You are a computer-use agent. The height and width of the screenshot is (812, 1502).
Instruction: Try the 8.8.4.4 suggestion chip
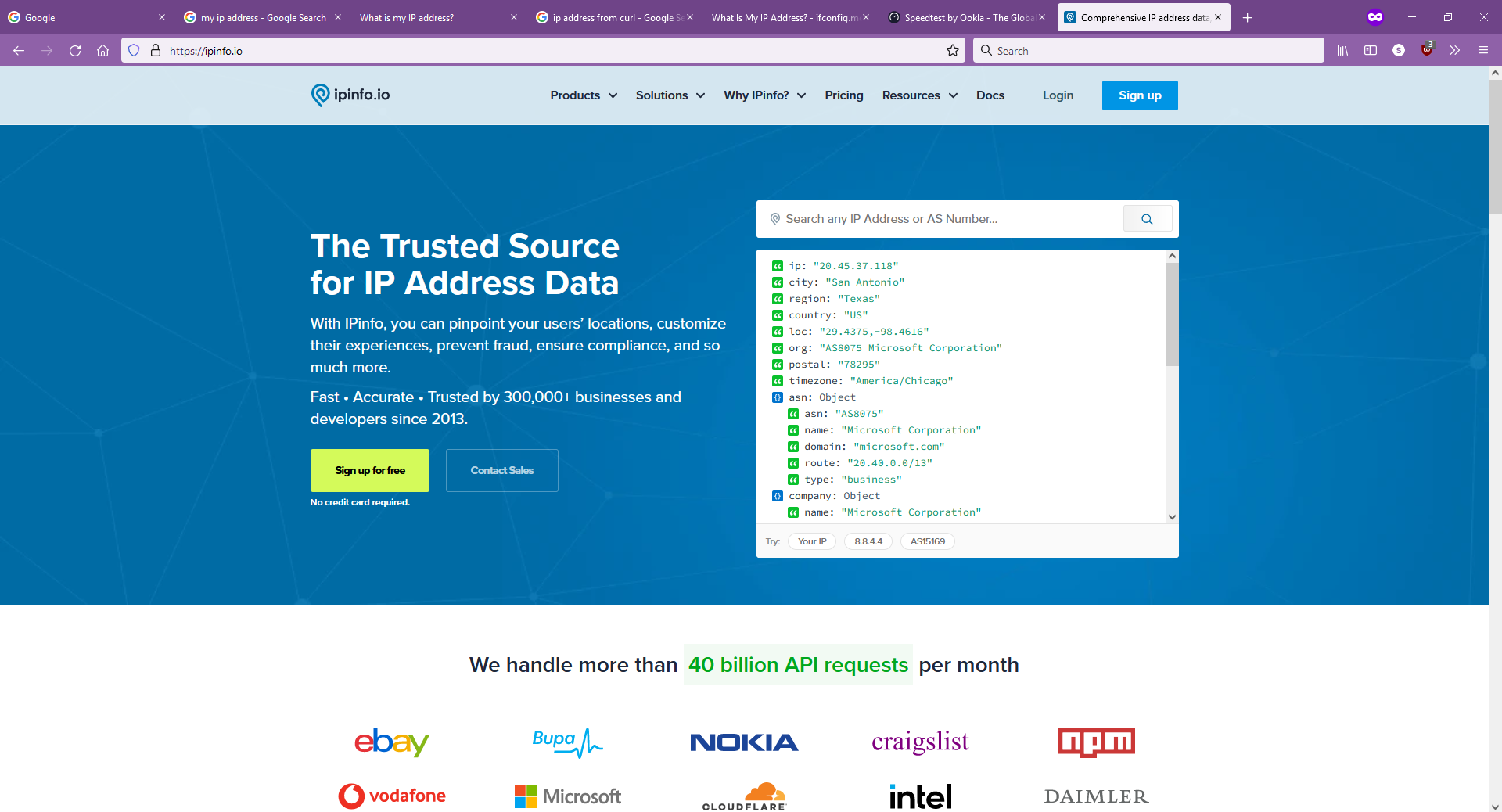pyautogui.click(x=868, y=541)
